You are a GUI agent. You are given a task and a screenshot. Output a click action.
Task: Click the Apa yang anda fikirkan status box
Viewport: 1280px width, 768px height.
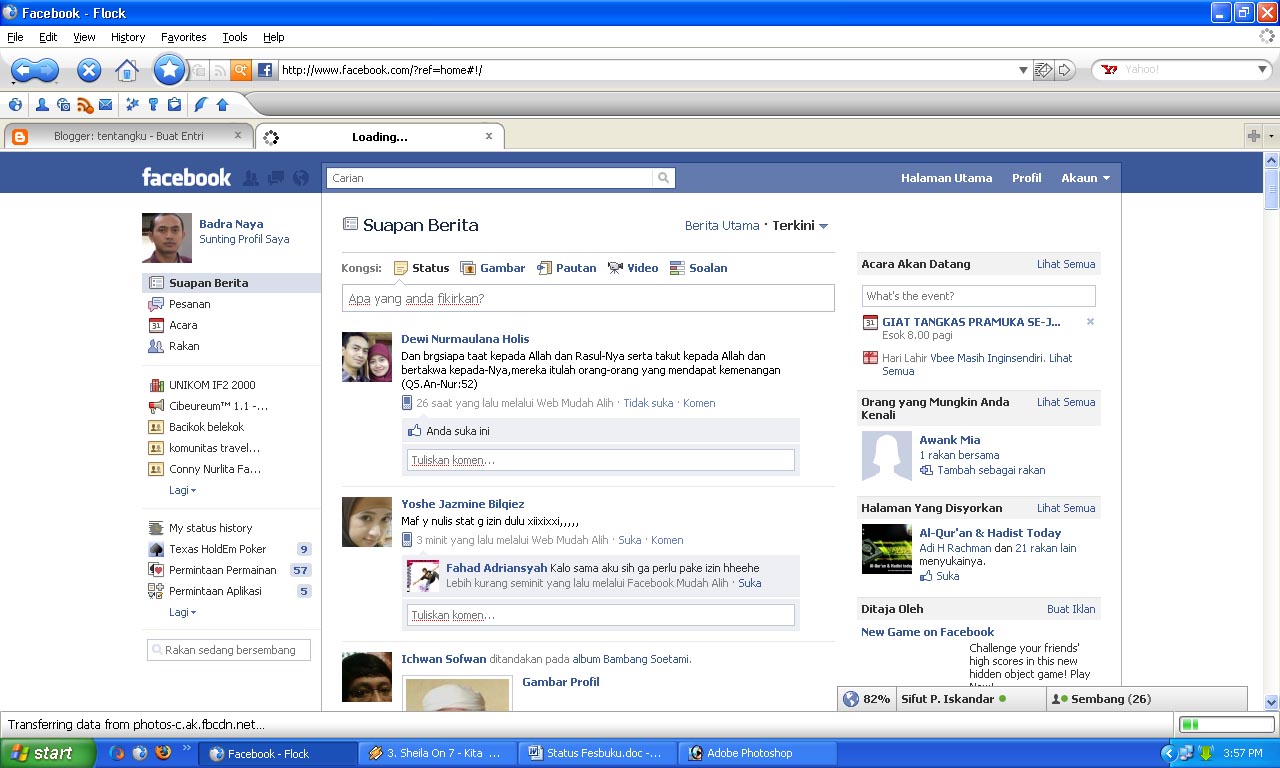pyautogui.click(x=588, y=298)
